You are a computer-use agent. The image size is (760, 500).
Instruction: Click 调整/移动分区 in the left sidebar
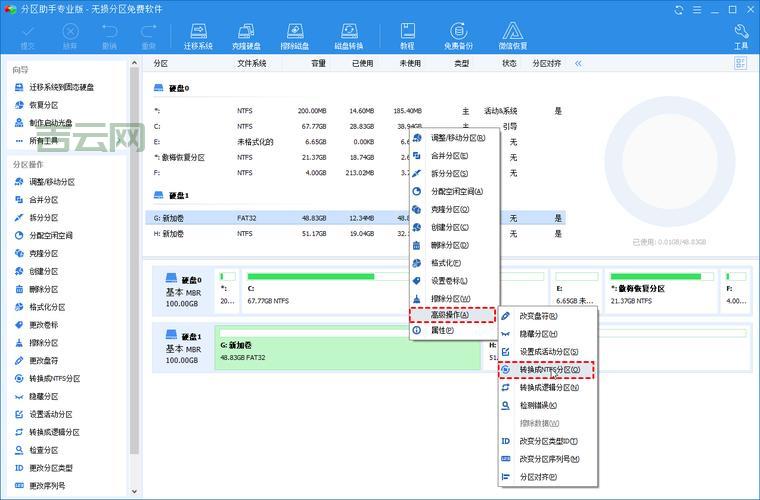(x=51, y=182)
